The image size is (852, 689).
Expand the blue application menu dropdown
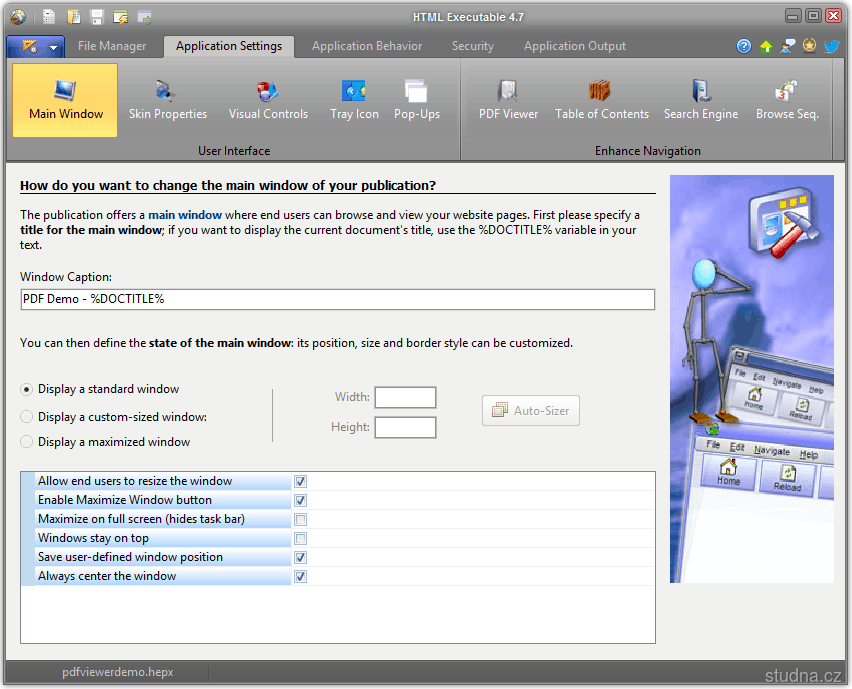[36, 46]
